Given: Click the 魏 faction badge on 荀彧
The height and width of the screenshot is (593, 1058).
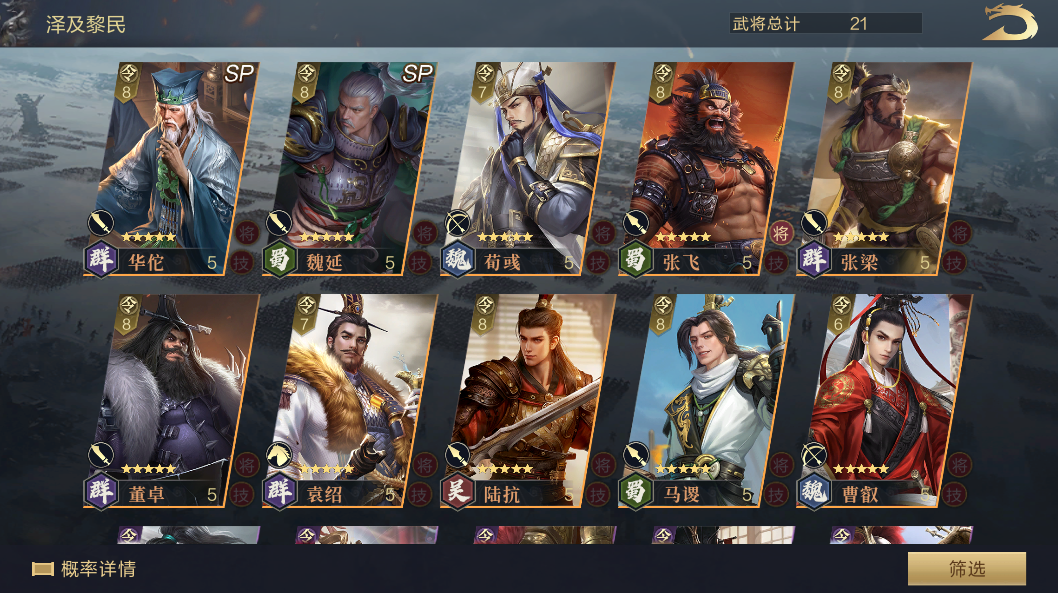Looking at the screenshot, I should tap(457, 260).
